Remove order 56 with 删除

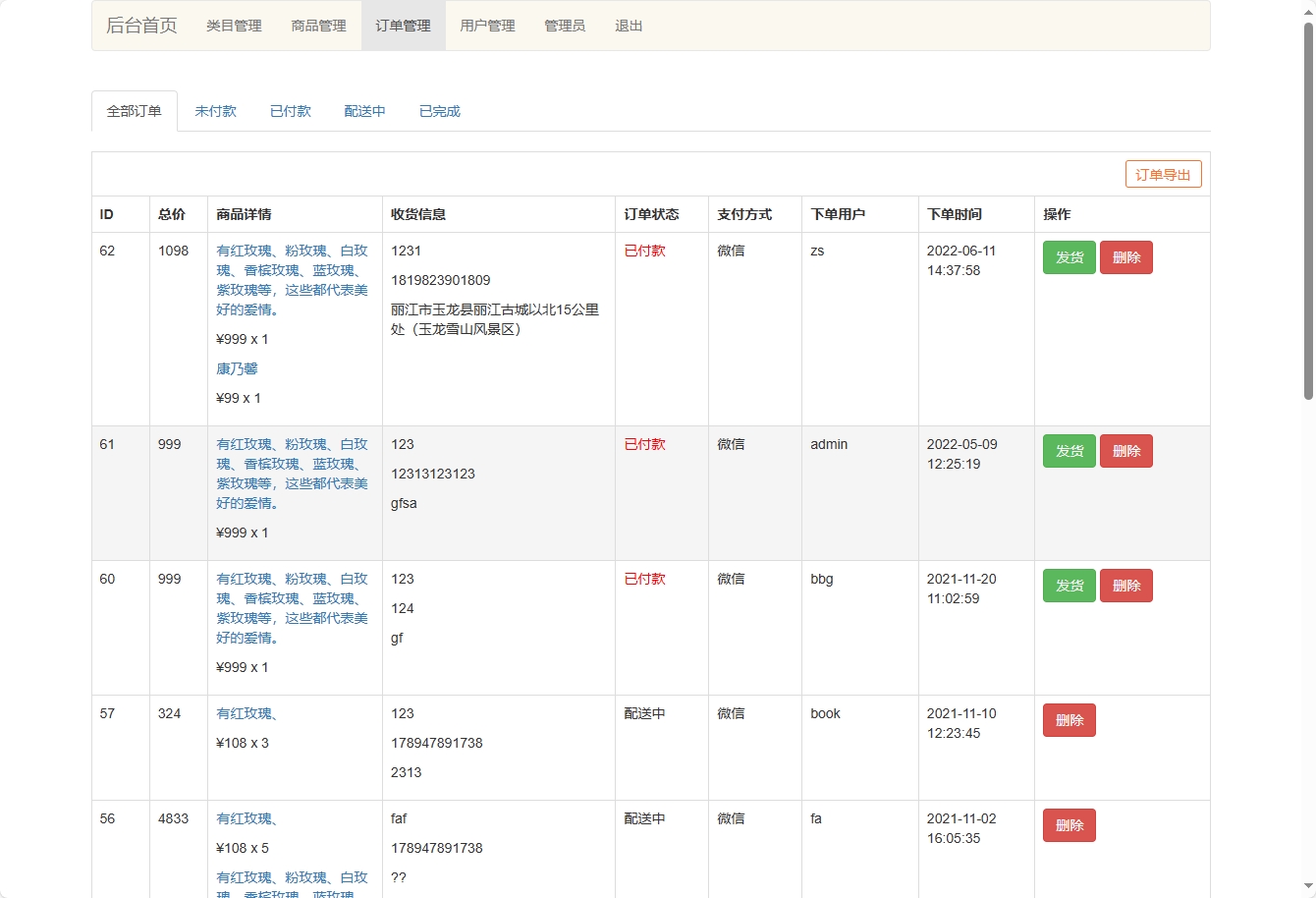point(1069,825)
